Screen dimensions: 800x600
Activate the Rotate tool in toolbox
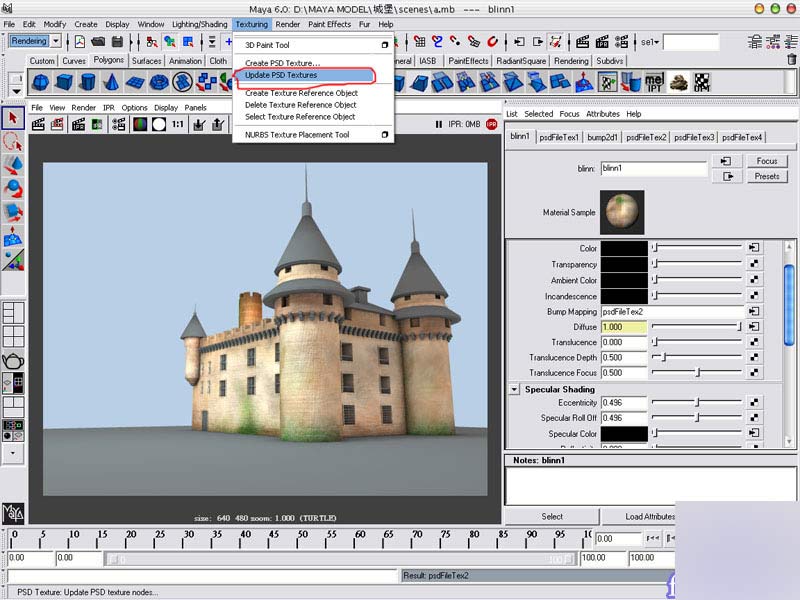pos(13,189)
